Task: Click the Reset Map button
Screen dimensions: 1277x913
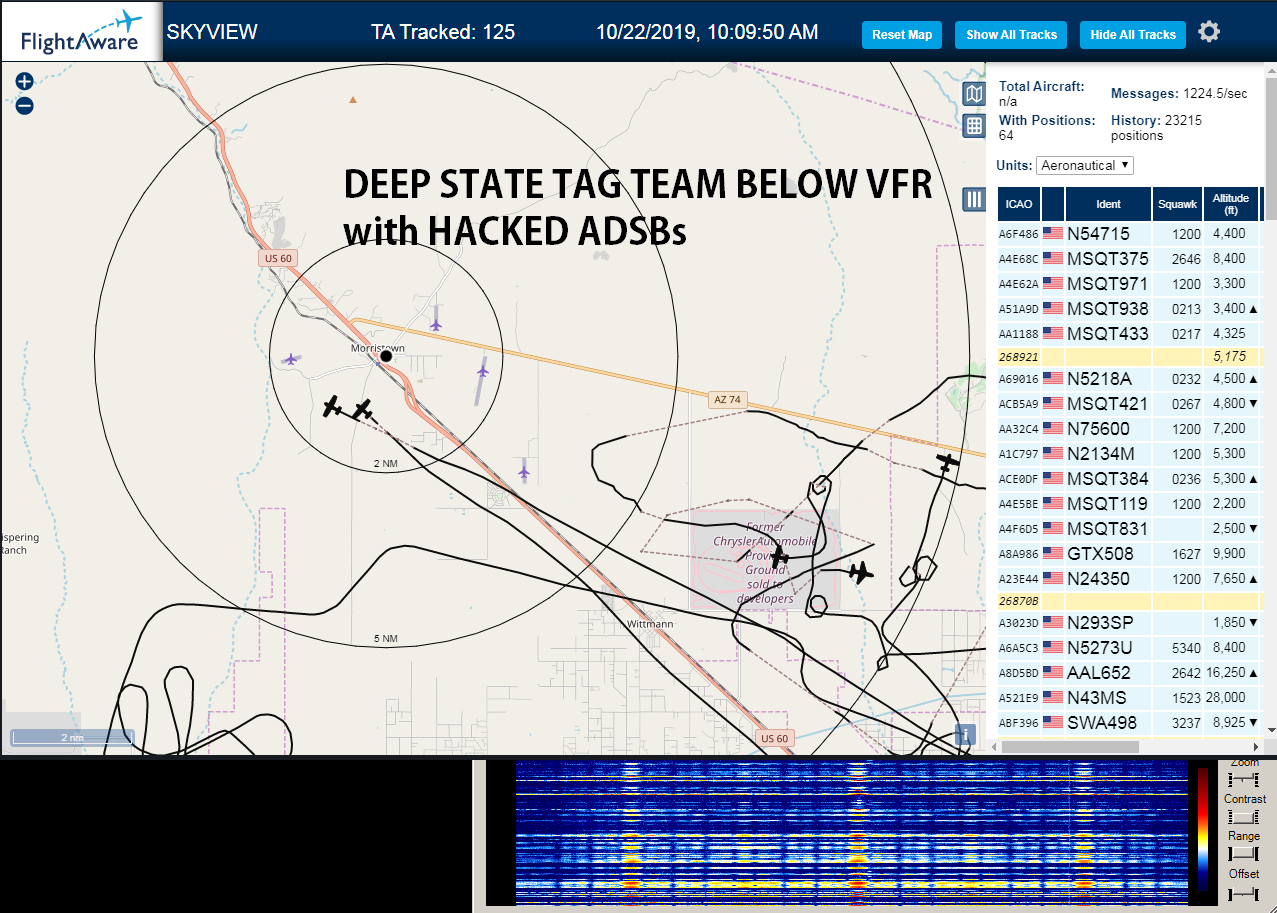Action: click(902, 35)
